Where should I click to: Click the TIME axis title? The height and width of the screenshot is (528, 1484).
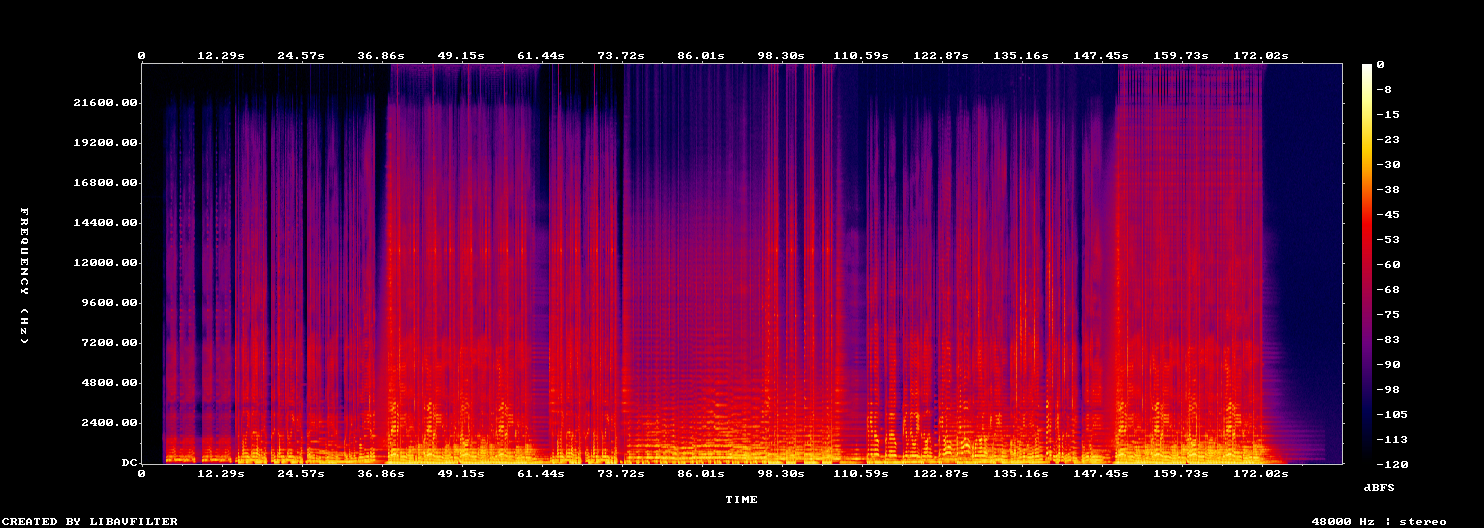coord(741,499)
